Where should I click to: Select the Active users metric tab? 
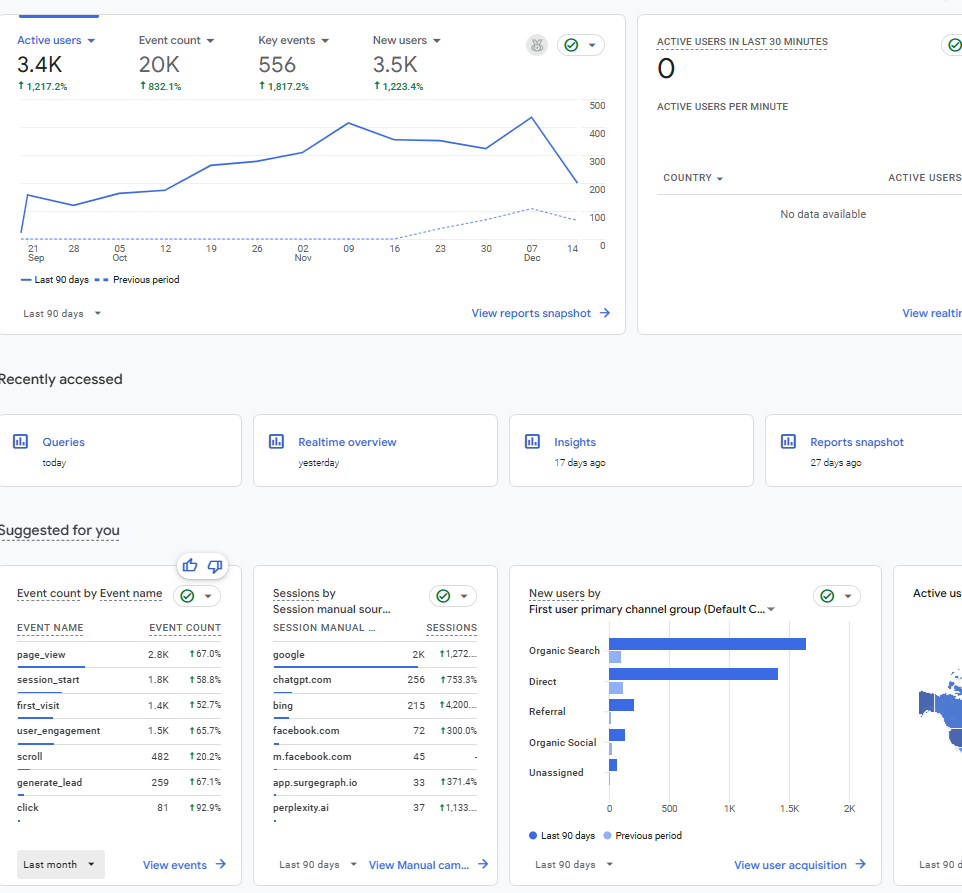(56, 41)
